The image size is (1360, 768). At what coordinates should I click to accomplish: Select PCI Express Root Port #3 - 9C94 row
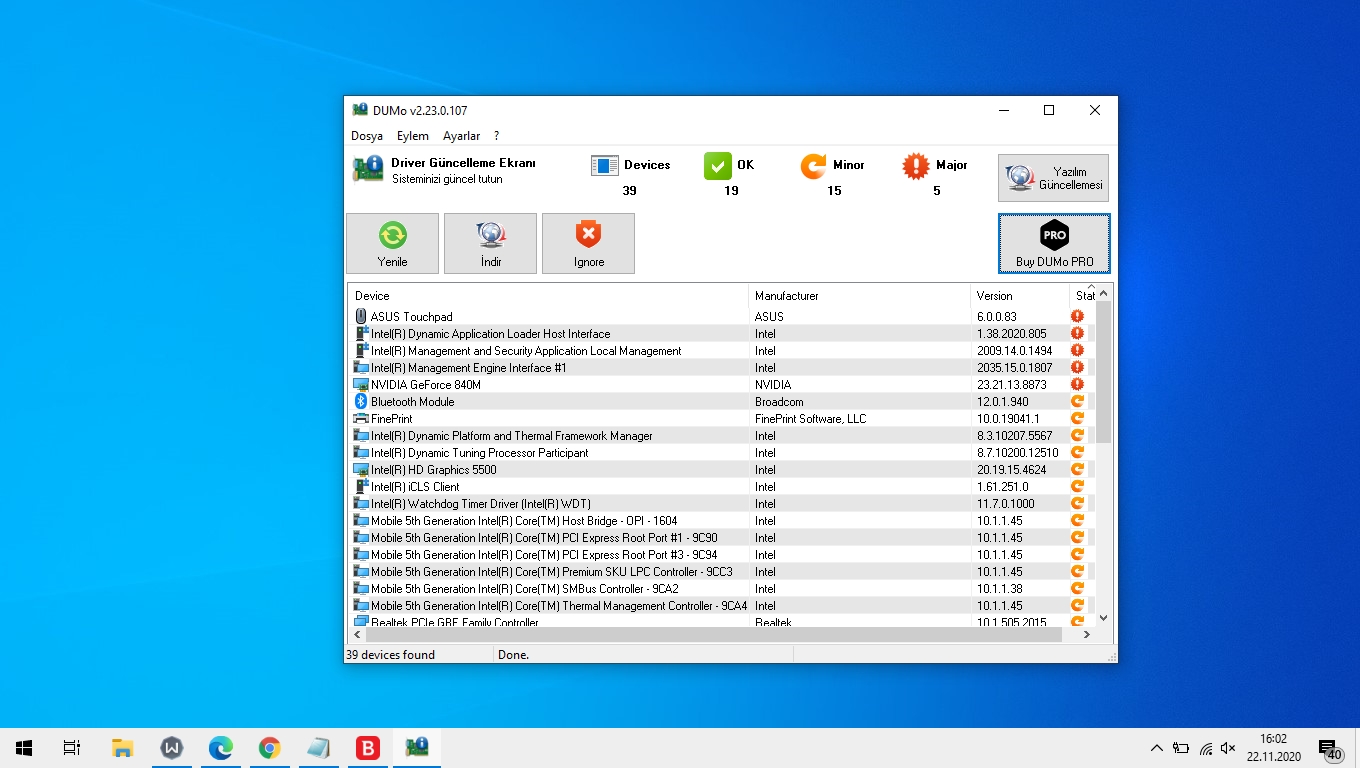[719, 555]
